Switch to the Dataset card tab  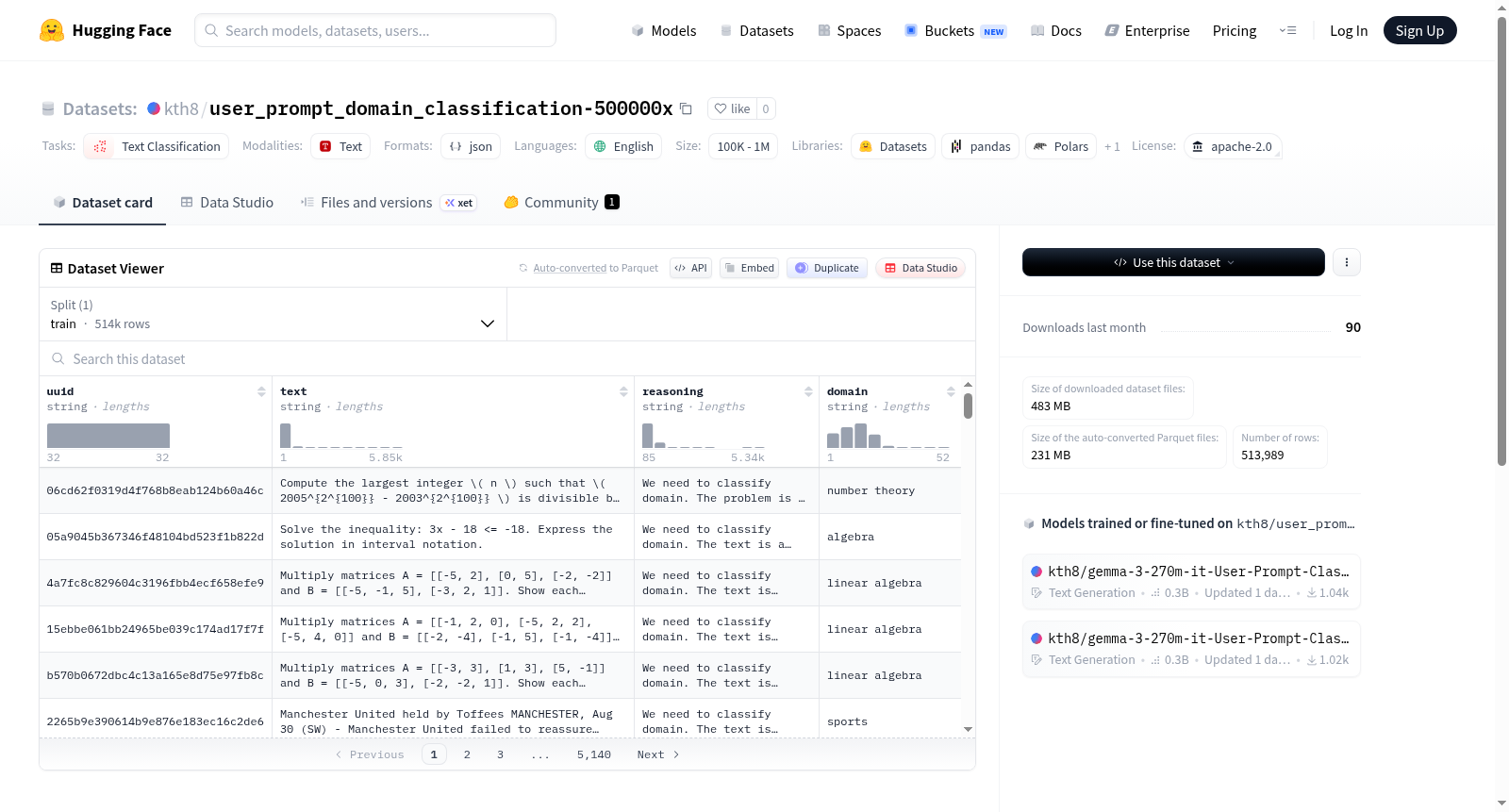coord(102,203)
